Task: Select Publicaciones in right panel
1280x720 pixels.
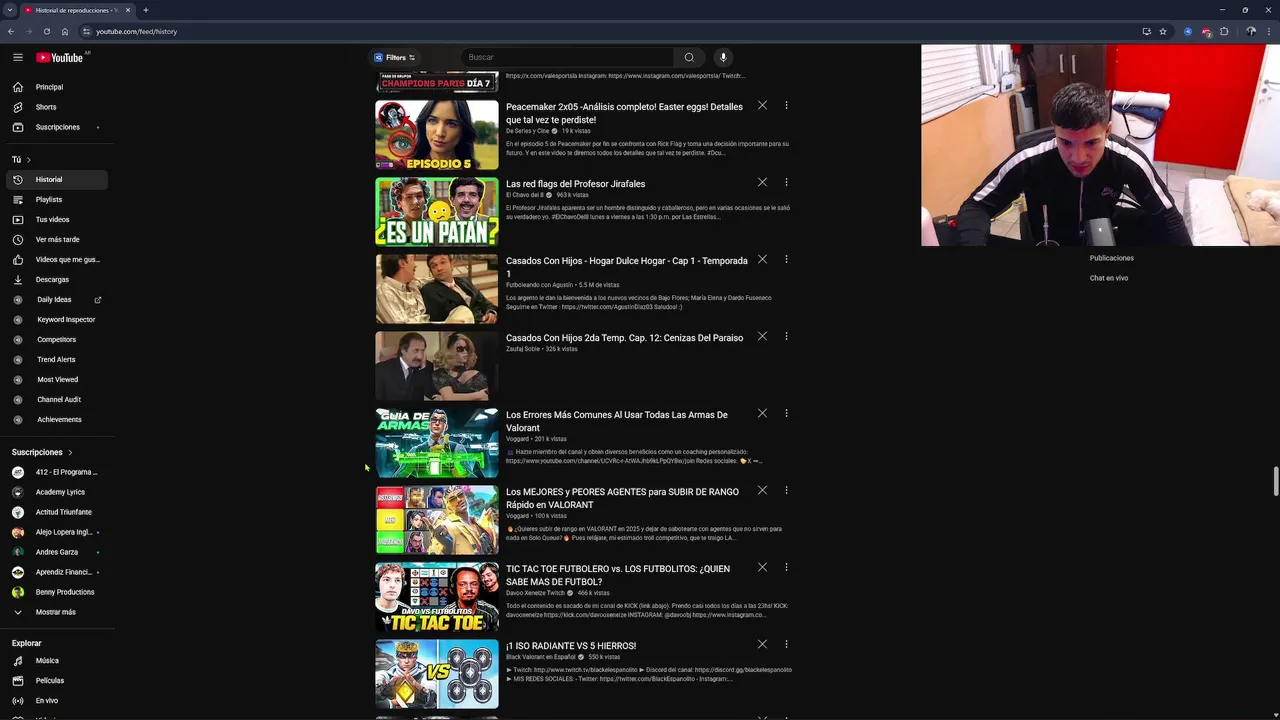Action: pyautogui.click(x=1111, y=258)
